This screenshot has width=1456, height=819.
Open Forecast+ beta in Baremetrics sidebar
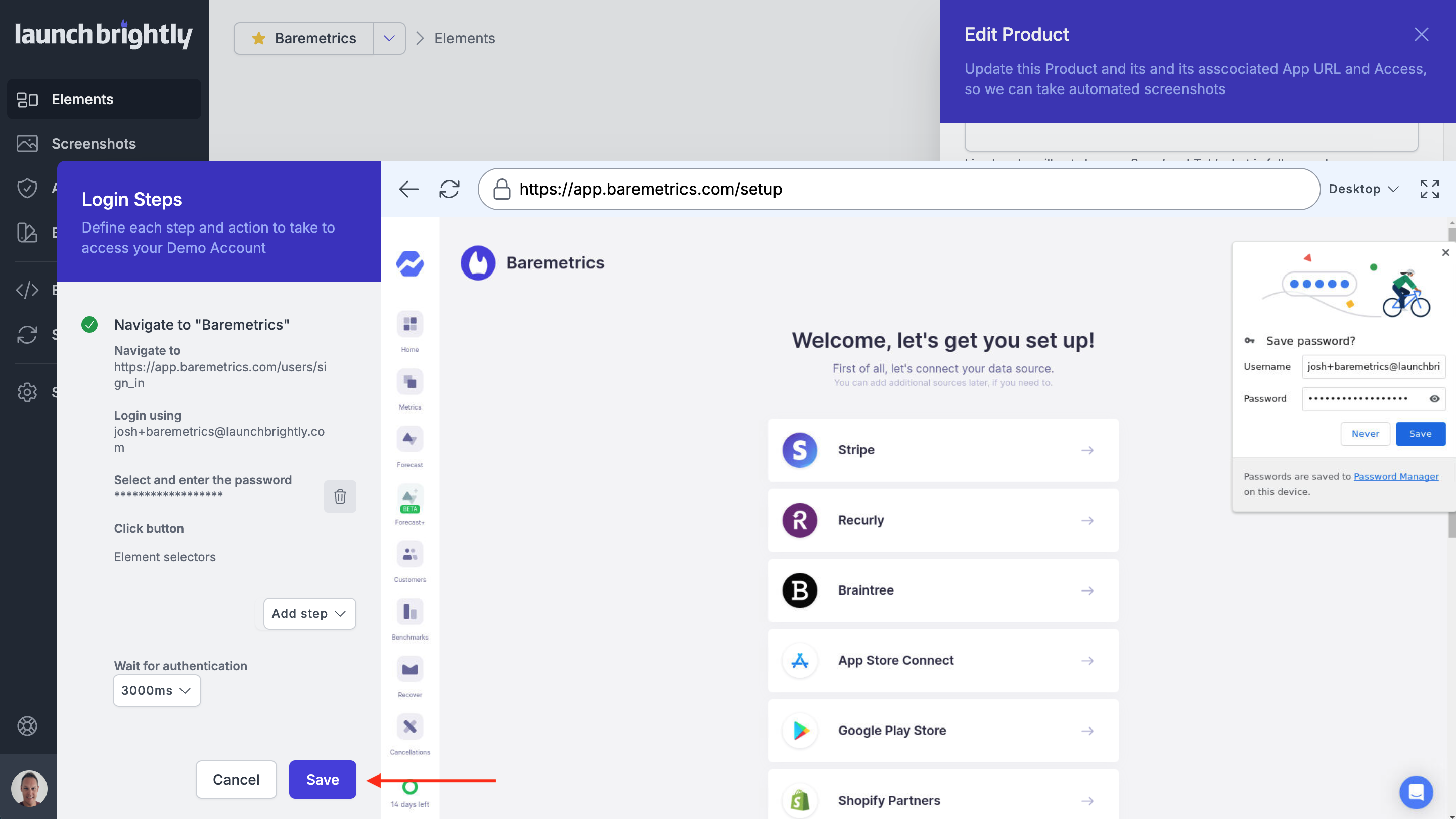(410, 505)
